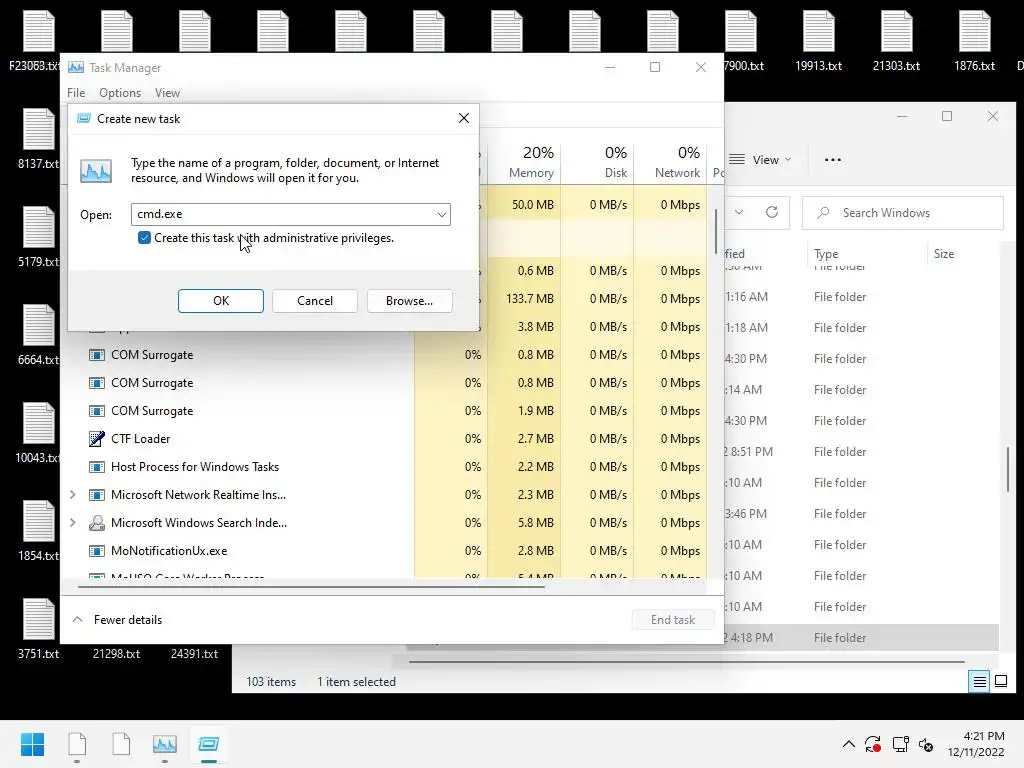
Task: Select the folder modified 4:18 PM
Action: 861,637
